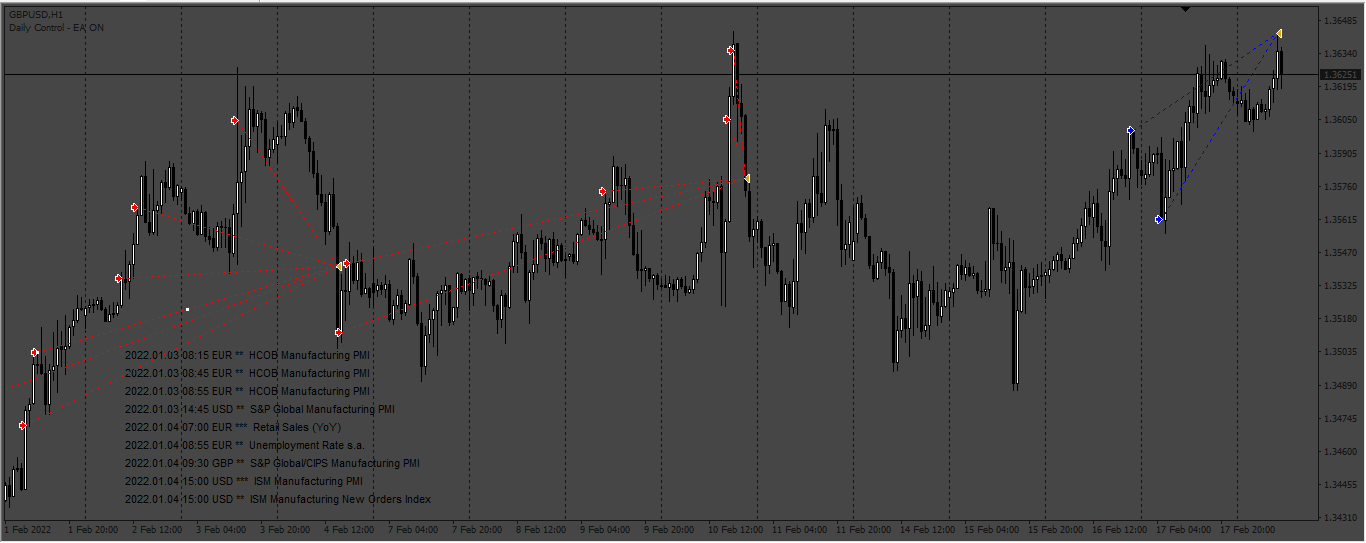Select the upper blue buy arrow near 16 Feb

(1130, 130)
